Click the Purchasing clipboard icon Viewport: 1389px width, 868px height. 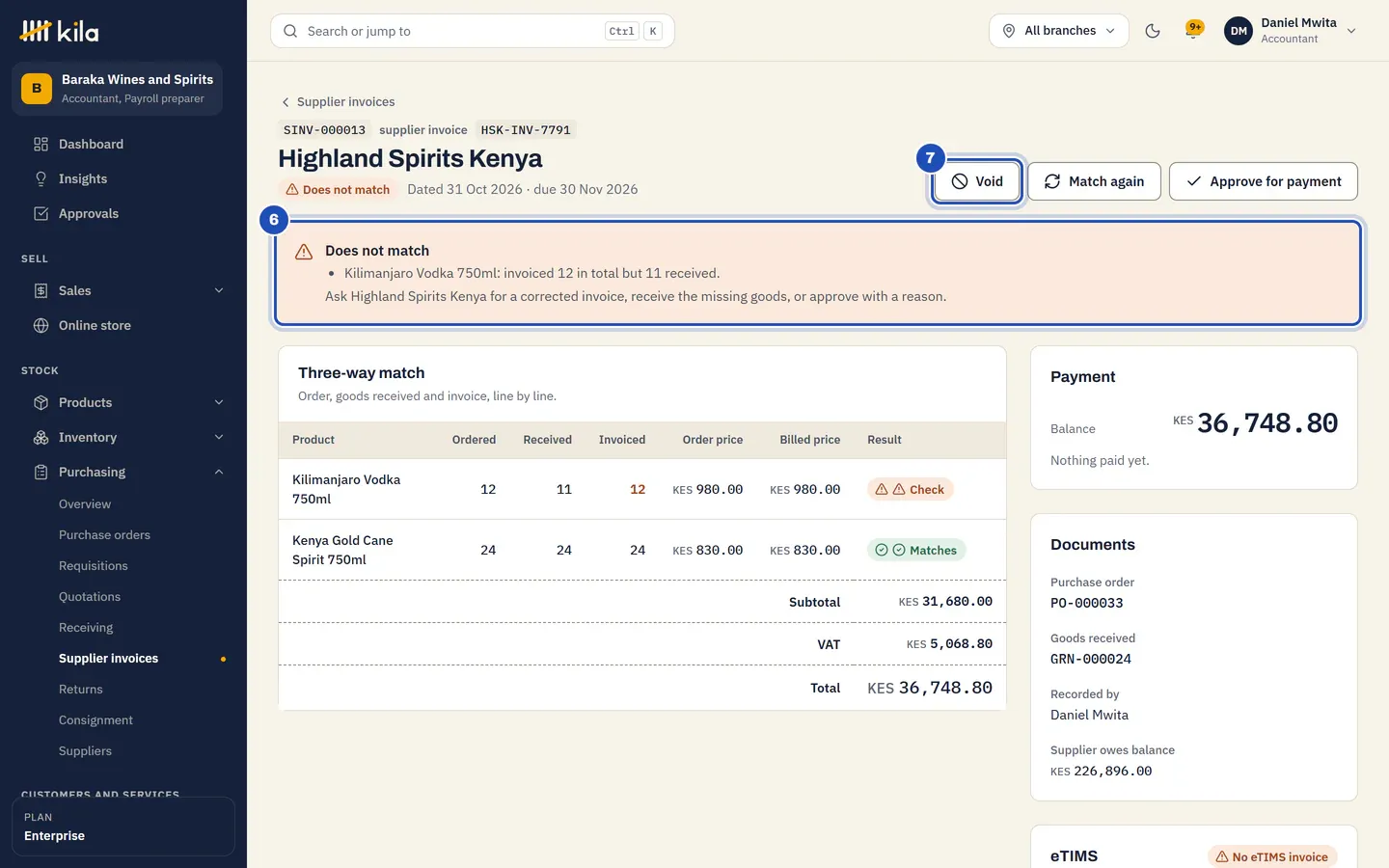point(41,473)
